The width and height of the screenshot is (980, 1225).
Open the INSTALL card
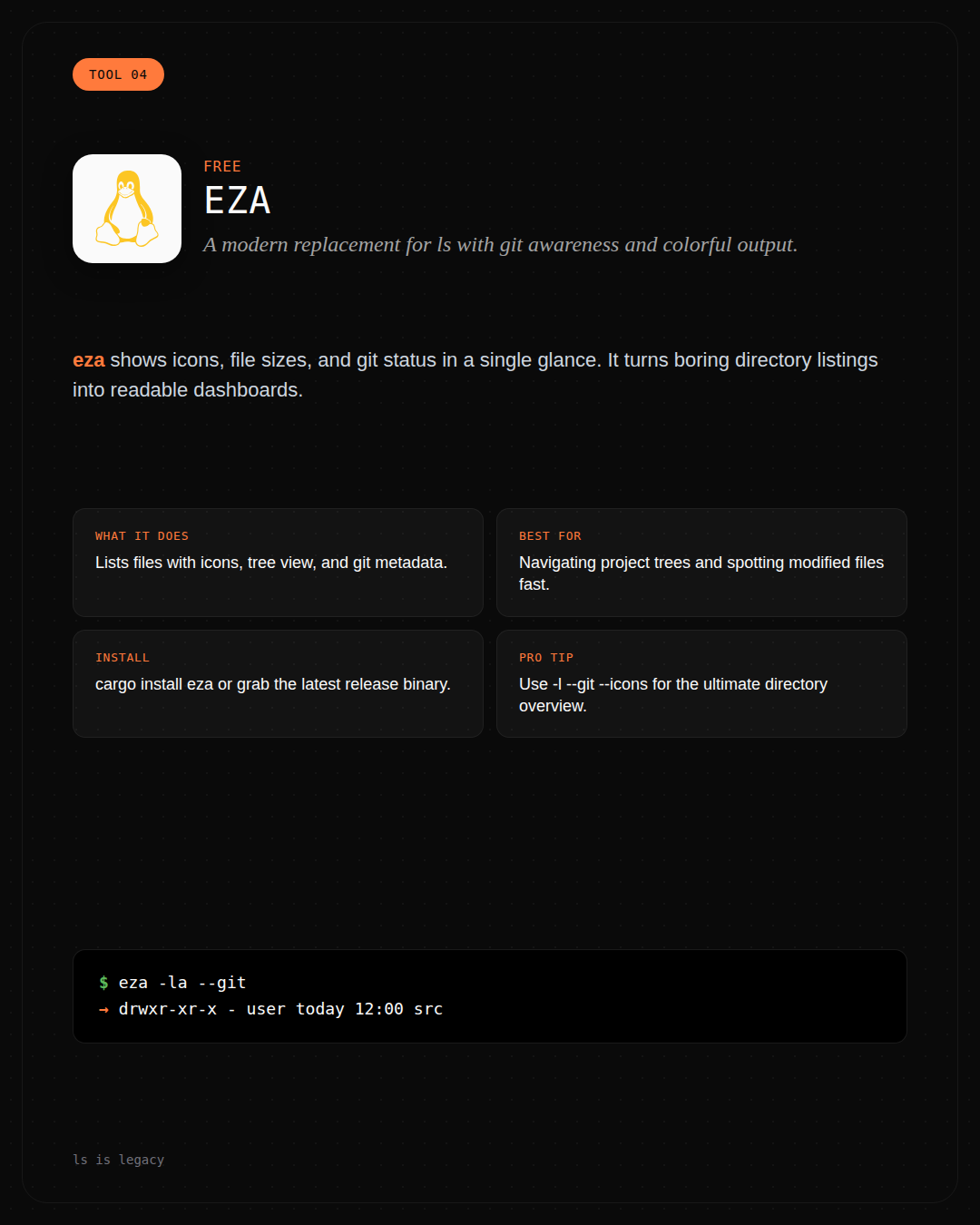click(278, 683)
